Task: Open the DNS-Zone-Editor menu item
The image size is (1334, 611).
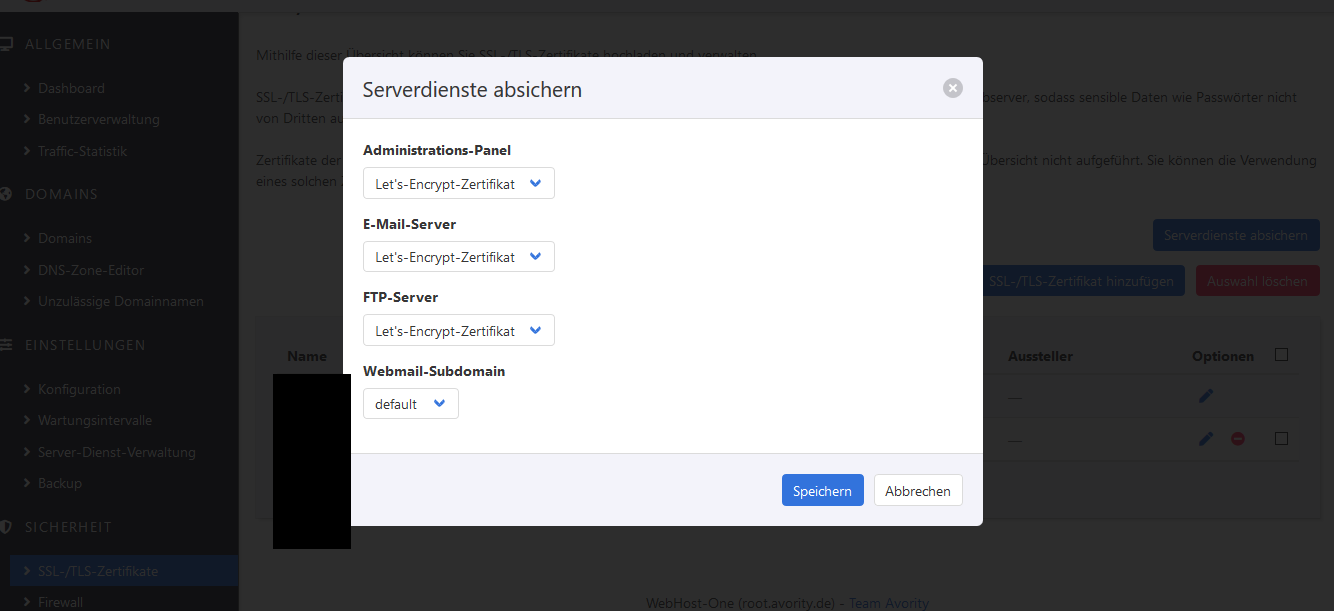Action: point(90,270)
